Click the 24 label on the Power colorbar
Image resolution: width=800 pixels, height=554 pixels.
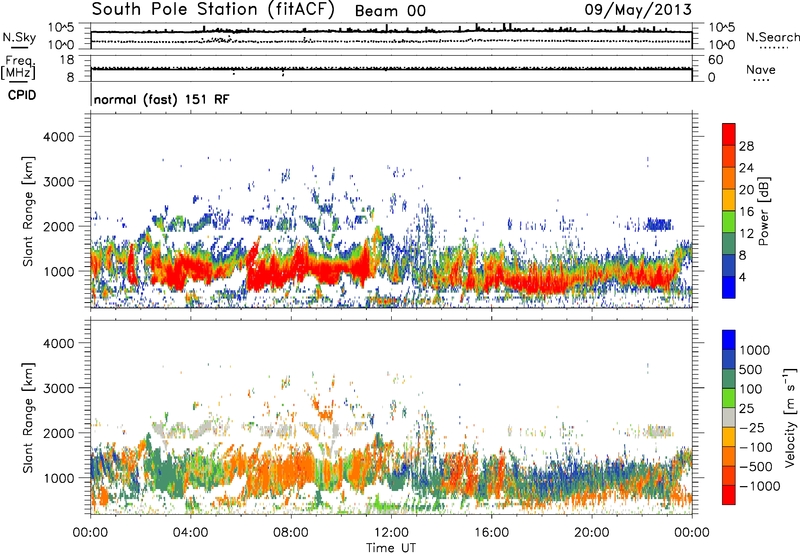746,168
